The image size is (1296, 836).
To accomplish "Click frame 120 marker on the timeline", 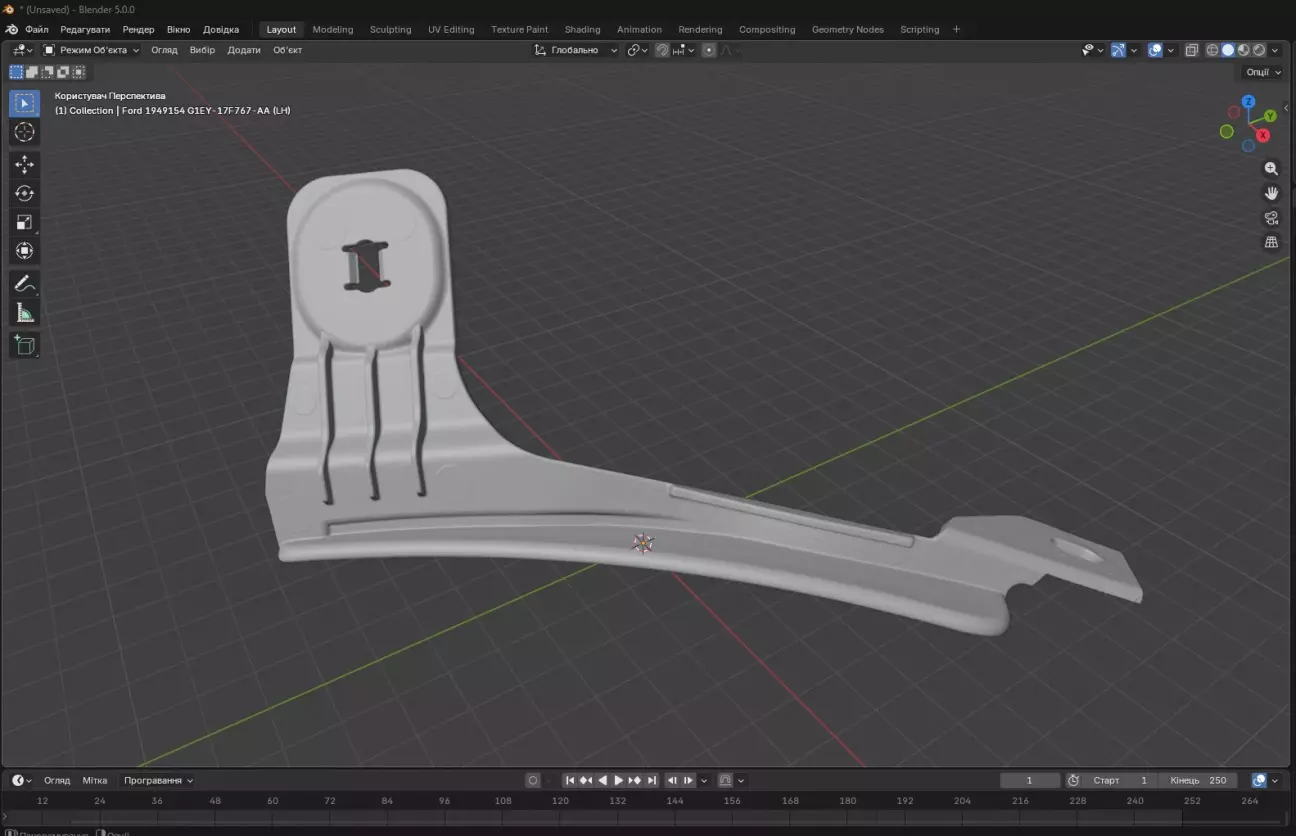I will (x=559, y=800).
